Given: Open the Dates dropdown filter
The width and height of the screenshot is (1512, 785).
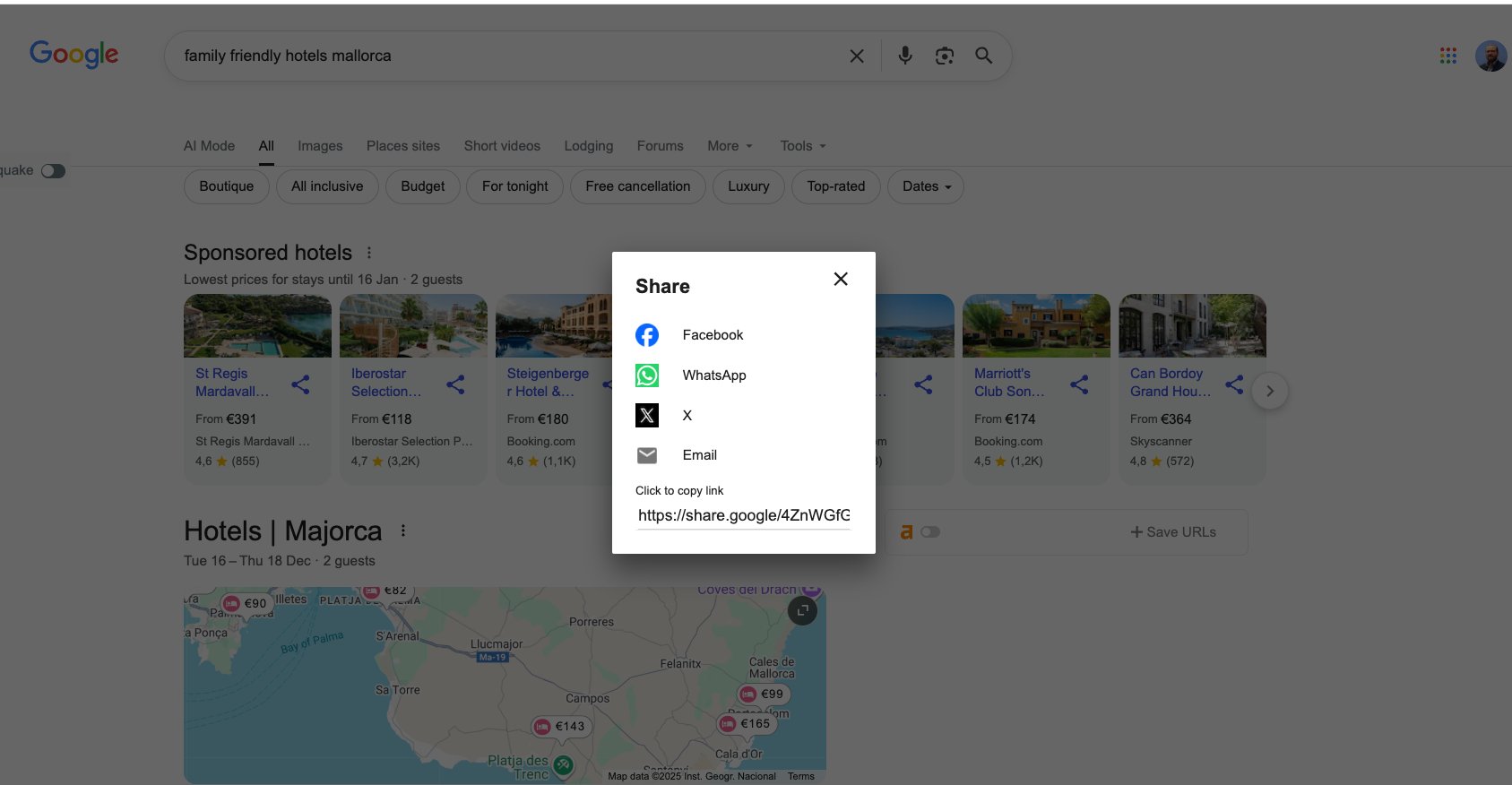Looking at the screenshot, I should click(926, 186).
